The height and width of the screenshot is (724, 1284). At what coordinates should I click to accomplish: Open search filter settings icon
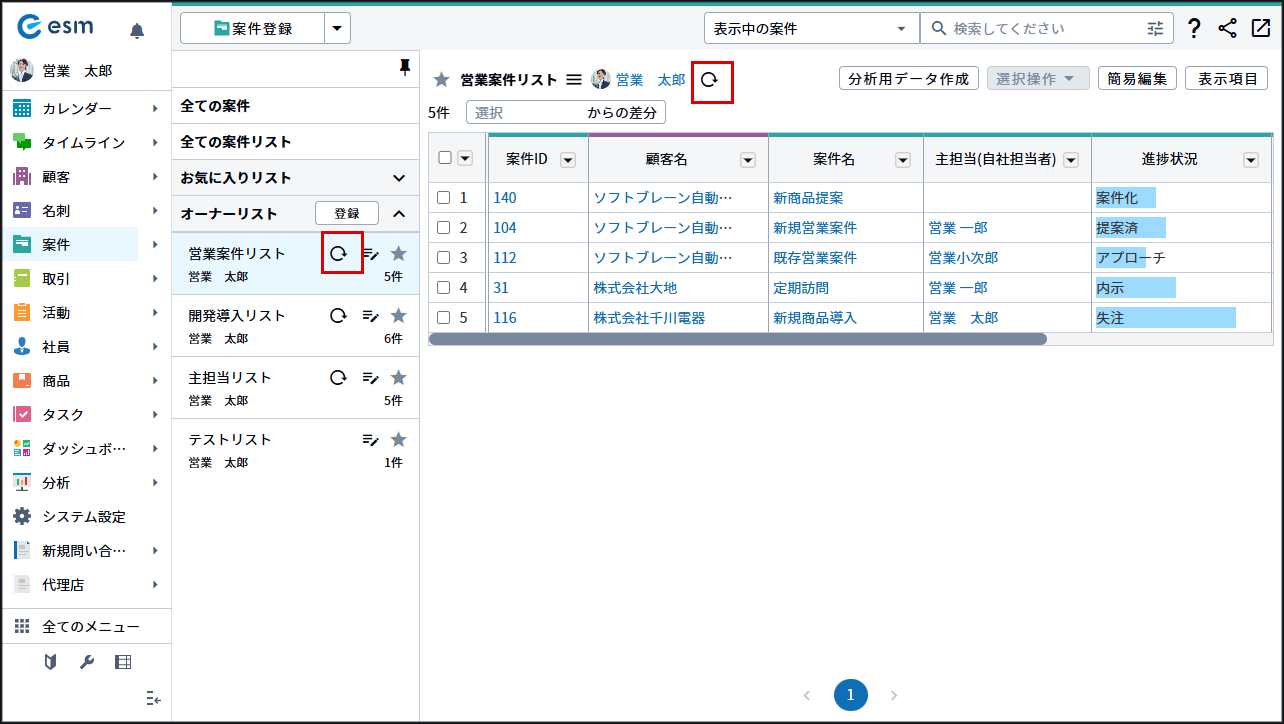click(x=1155, y=29)
